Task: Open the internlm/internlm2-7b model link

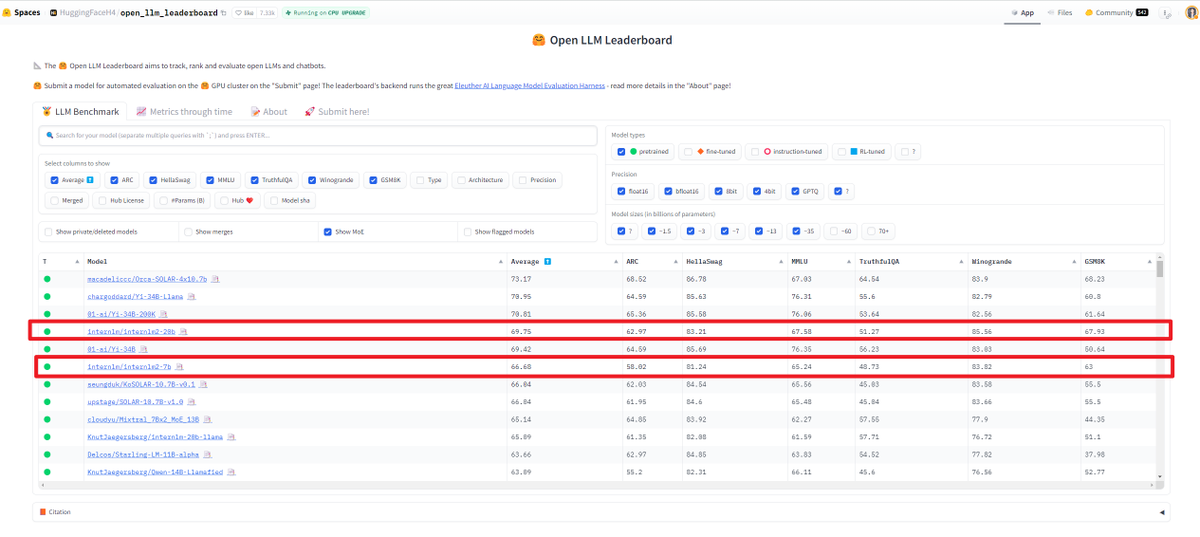Action: point(129,367)
